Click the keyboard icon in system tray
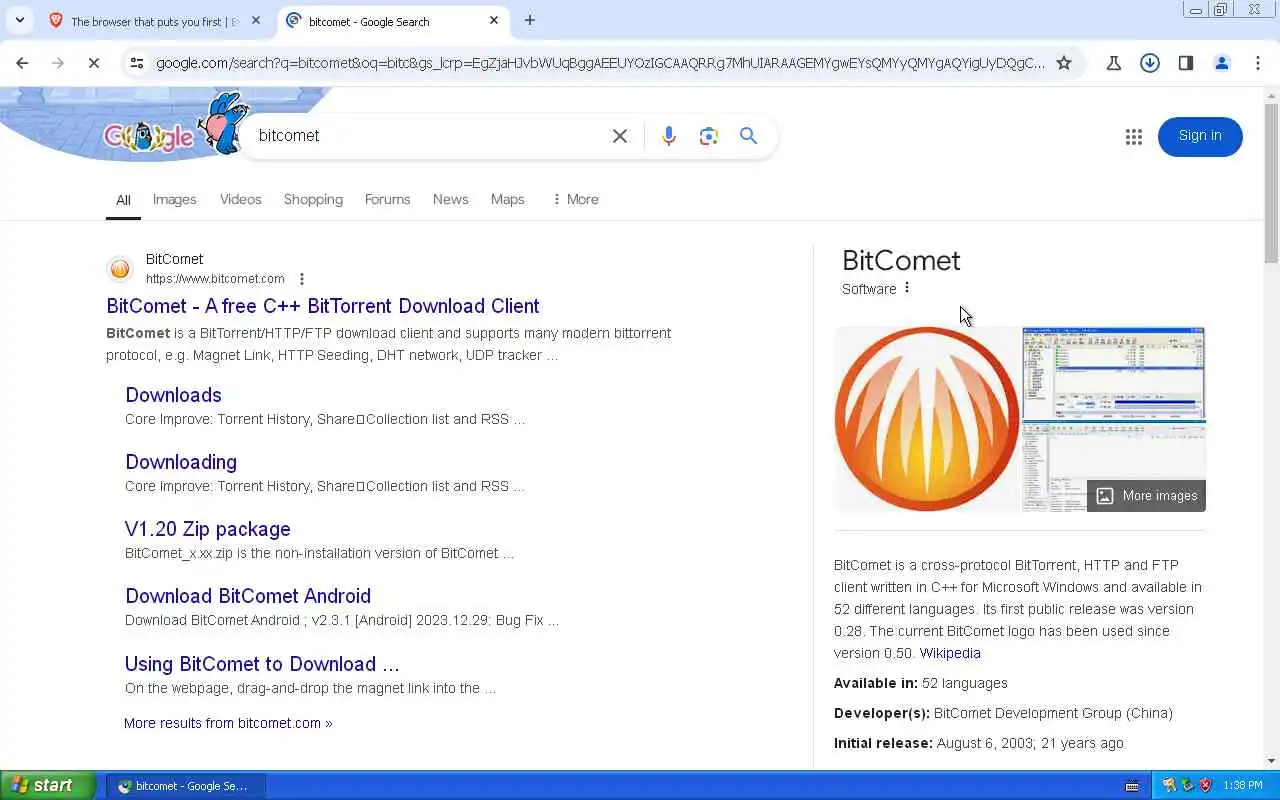1280x800 pixels. pyautogui.click(x=1132, y=785)
